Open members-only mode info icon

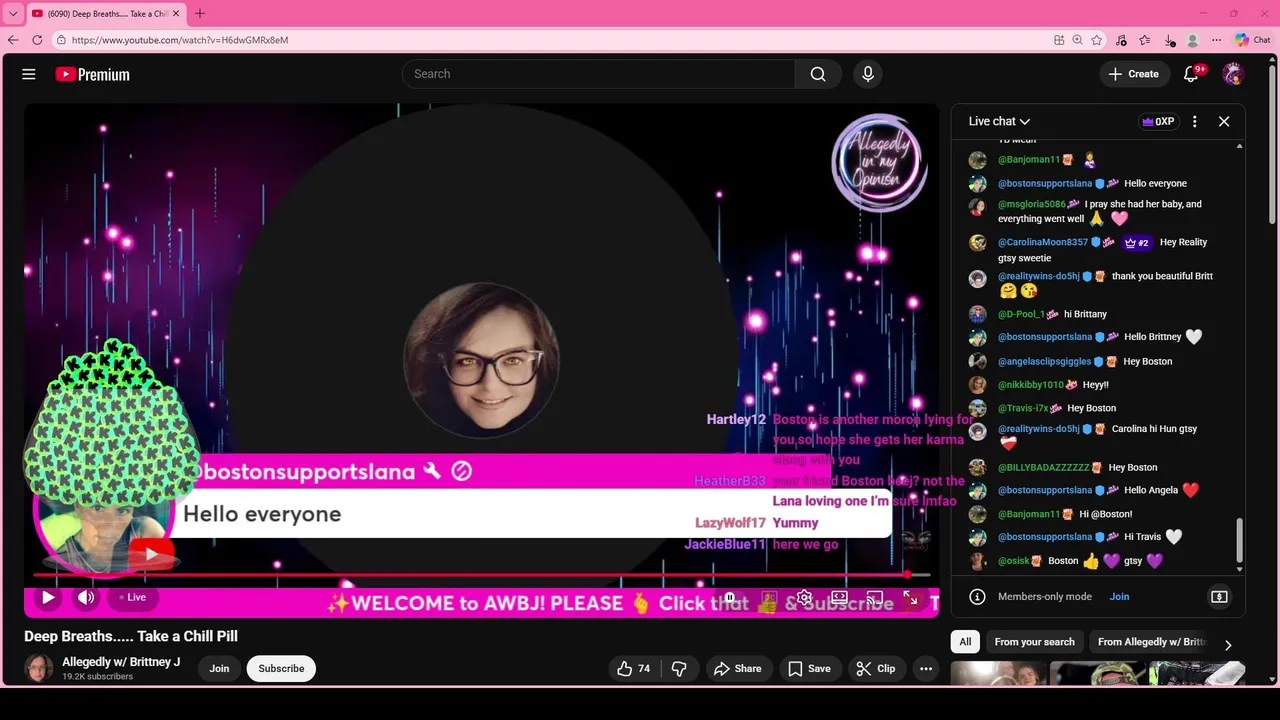pyautogui.click(x=977, y=596)
